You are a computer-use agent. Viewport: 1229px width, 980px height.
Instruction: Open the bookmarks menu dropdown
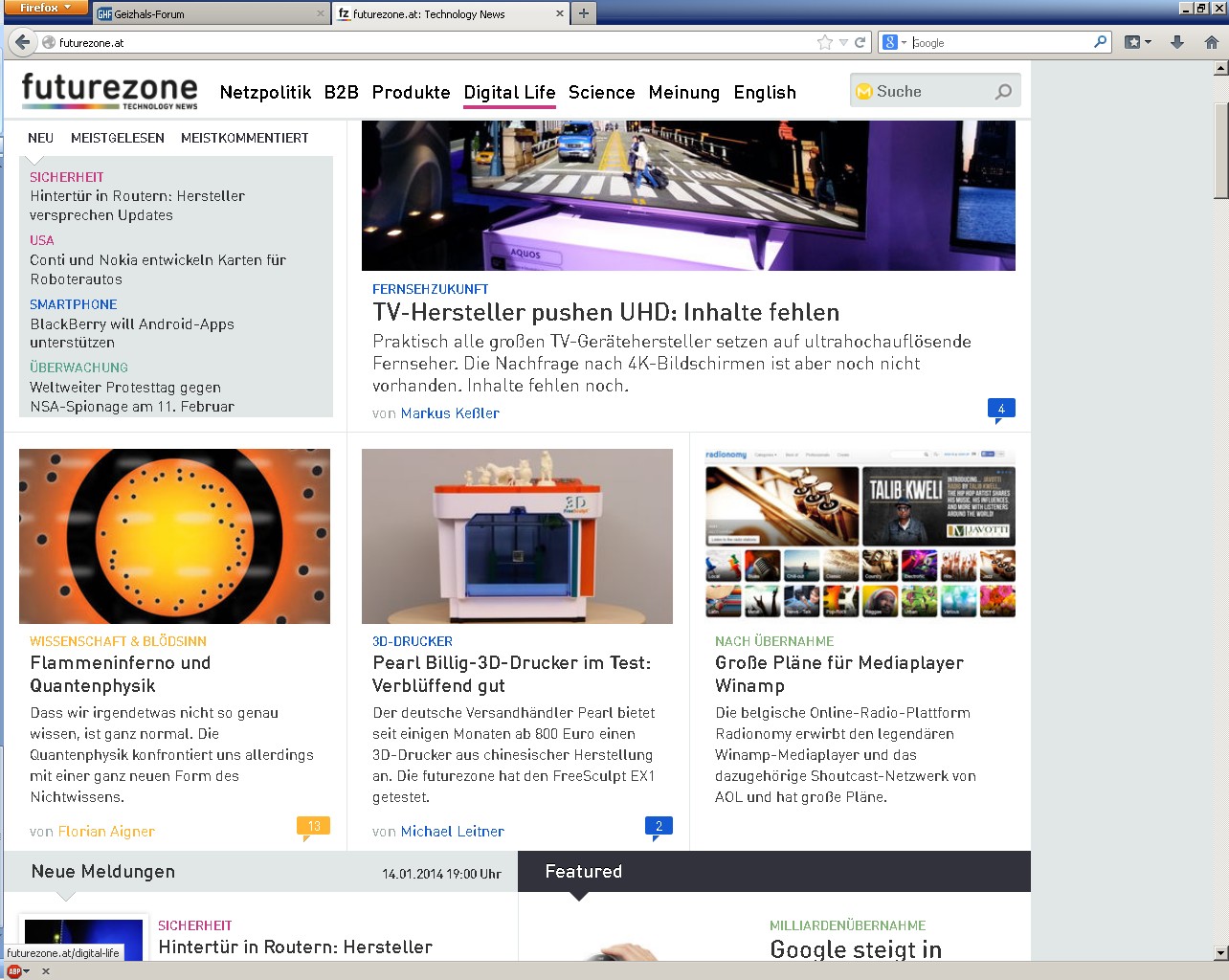pos(1138,42)
